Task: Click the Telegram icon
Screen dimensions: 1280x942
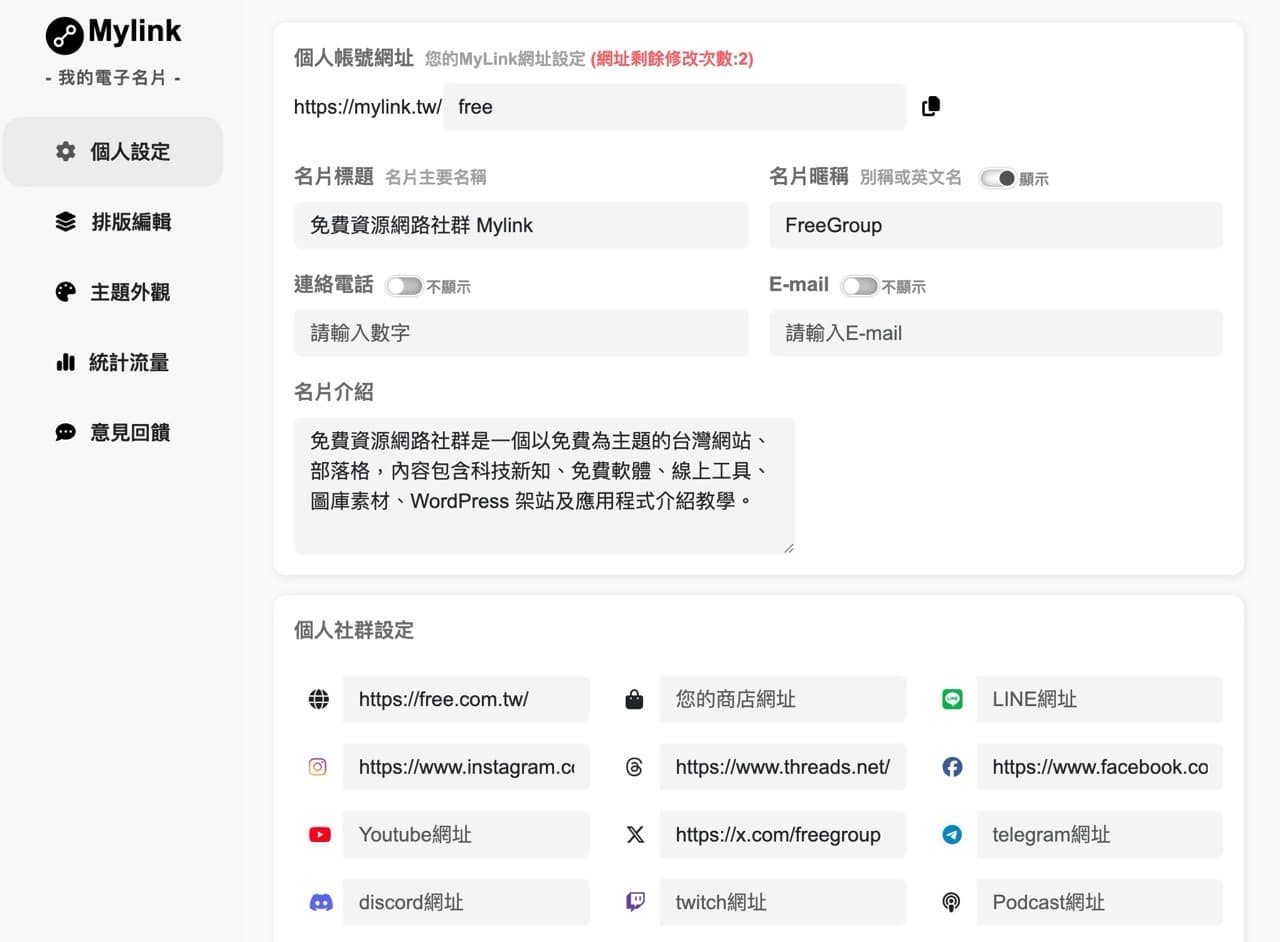Action: coord(952,834)
